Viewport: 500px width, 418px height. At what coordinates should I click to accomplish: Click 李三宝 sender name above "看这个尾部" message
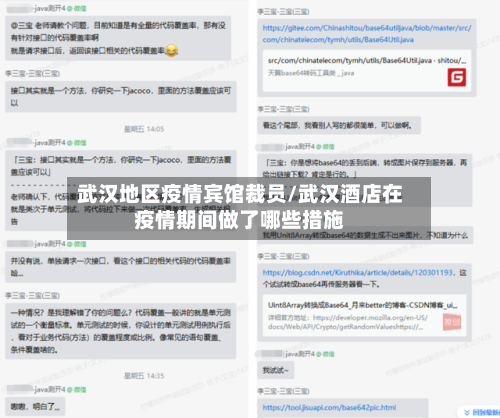pyautogui.click(x=283, y=109)
